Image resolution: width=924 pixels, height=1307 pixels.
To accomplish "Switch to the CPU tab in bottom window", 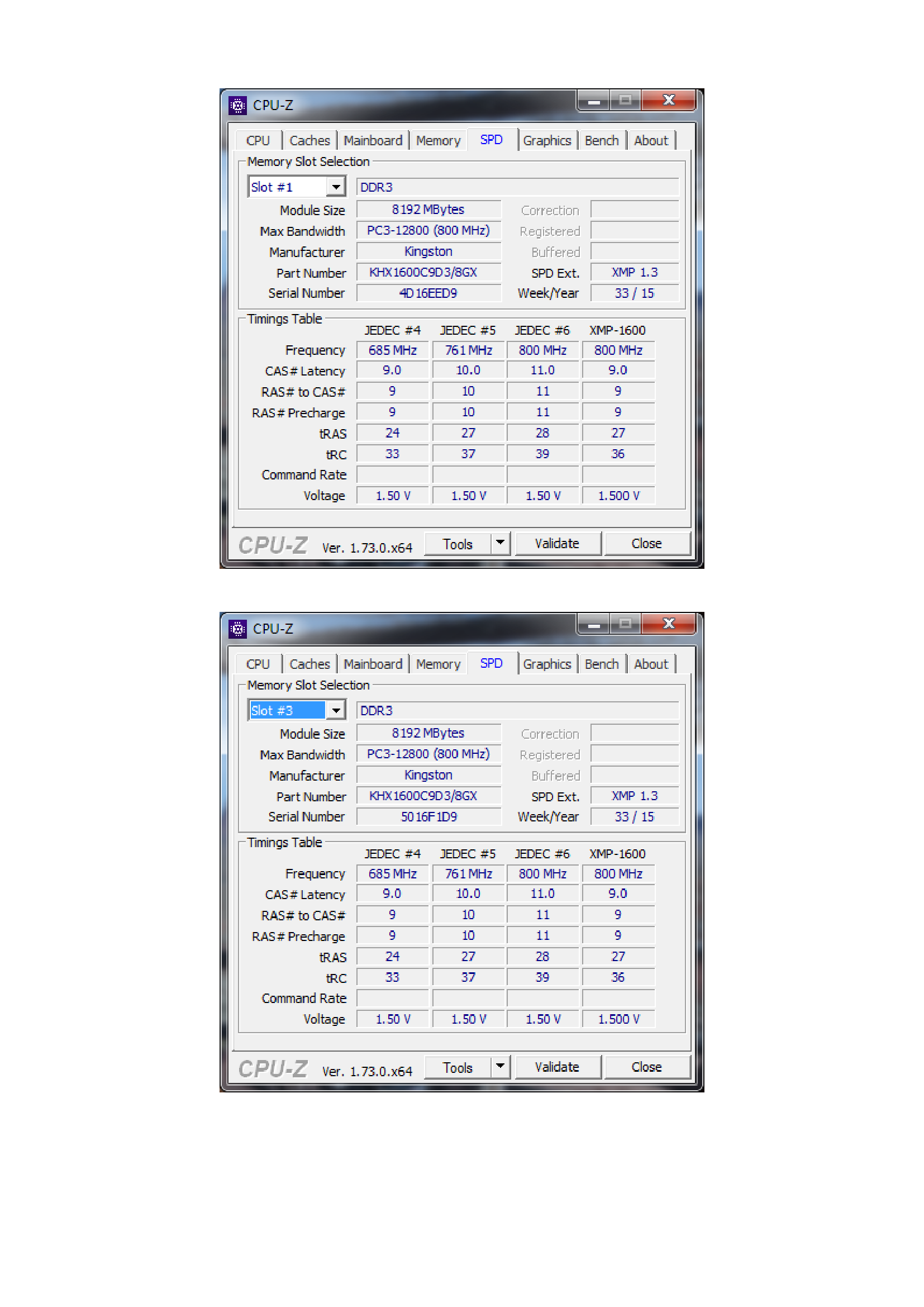I will 258,664.
